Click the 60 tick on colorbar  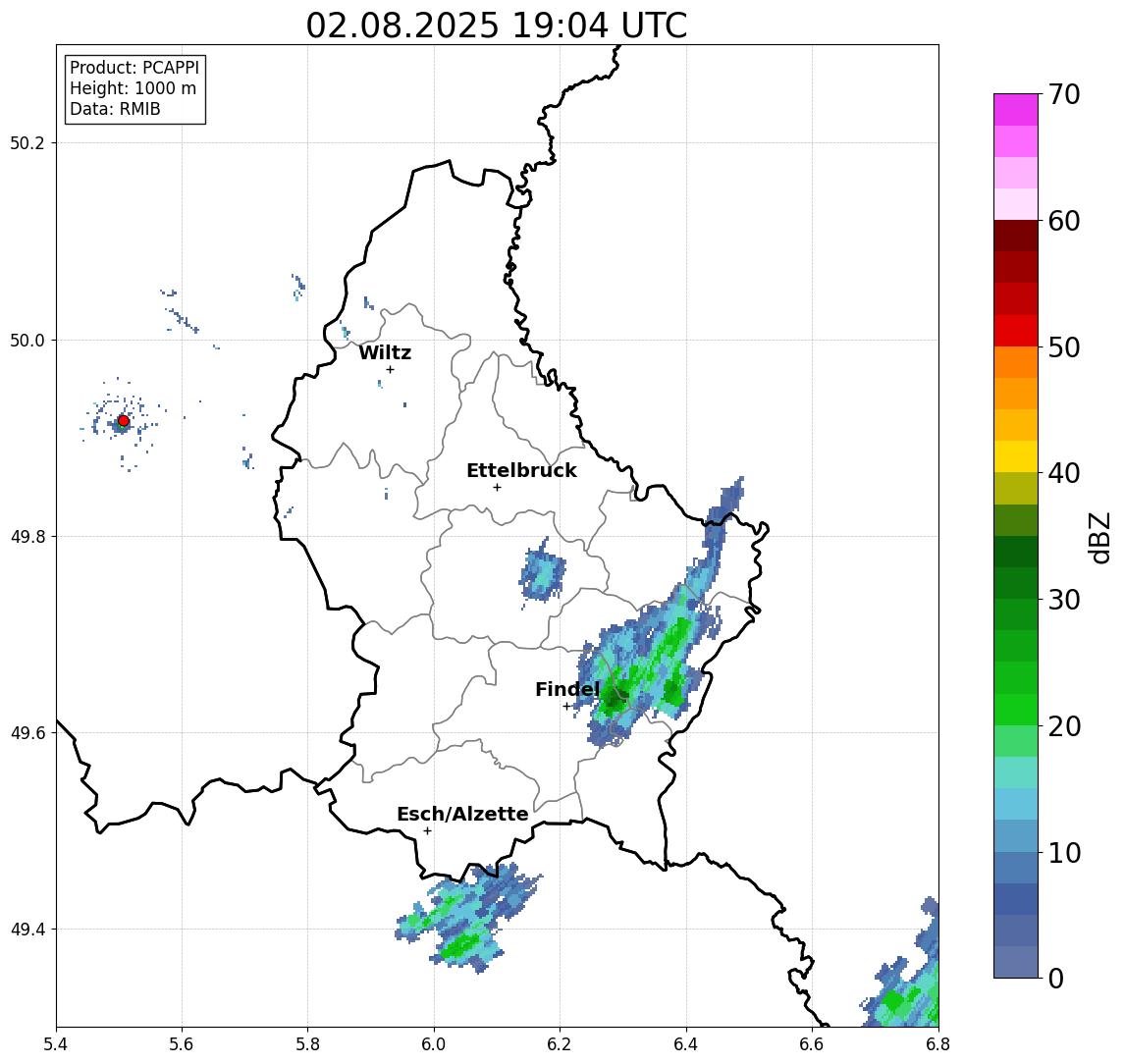click(1064, 221)
